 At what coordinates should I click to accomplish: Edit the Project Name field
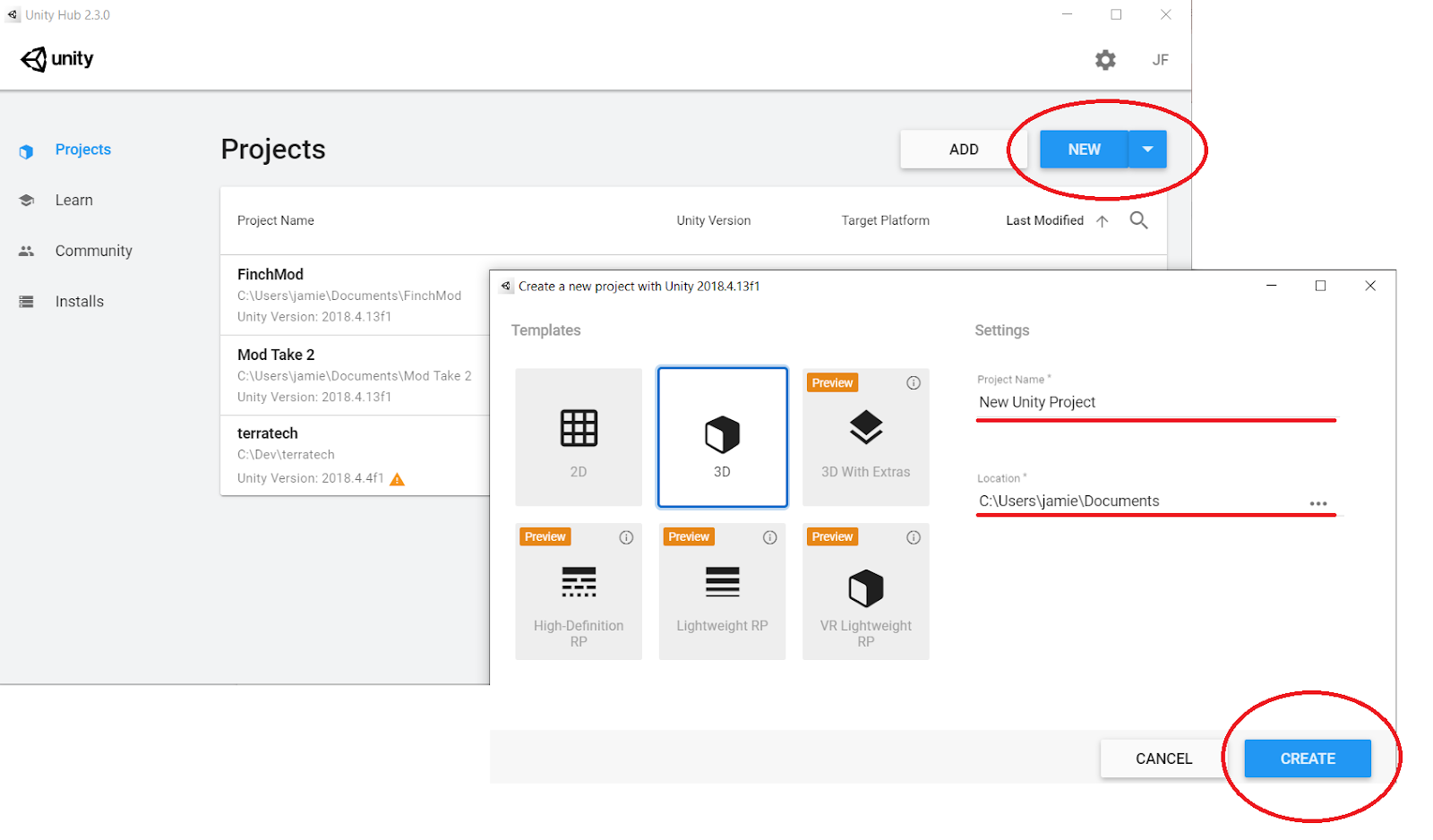(1155, 402)
